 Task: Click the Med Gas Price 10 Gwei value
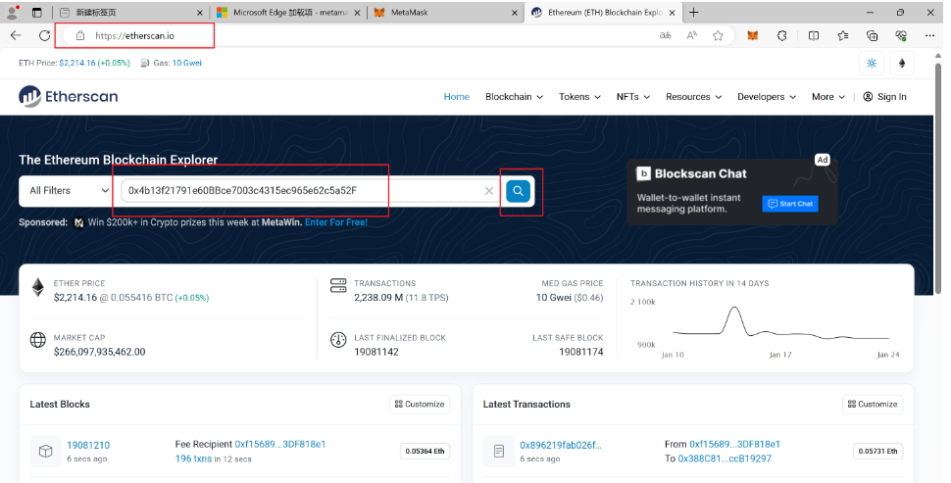554,297
